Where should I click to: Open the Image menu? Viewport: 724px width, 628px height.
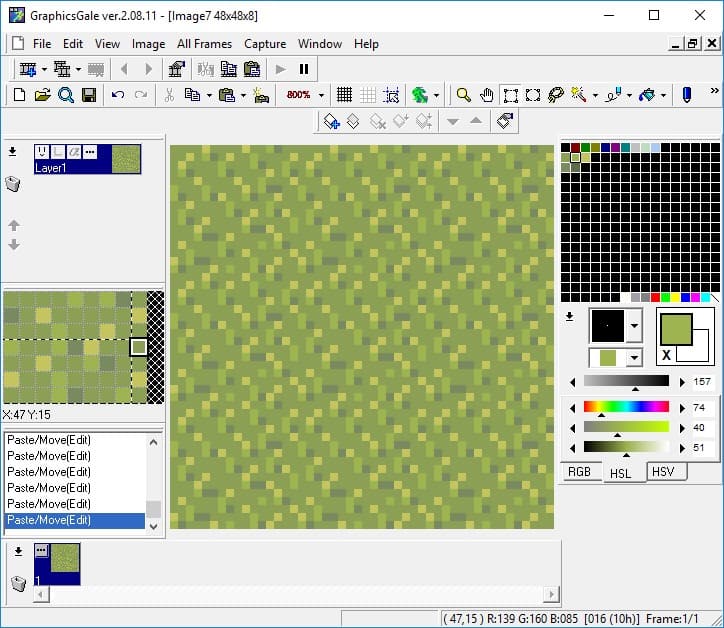148,44
